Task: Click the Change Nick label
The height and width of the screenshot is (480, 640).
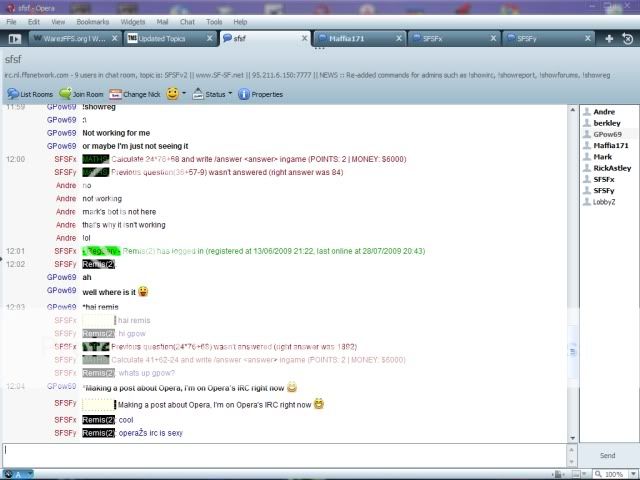Action: tap(142, 94)
